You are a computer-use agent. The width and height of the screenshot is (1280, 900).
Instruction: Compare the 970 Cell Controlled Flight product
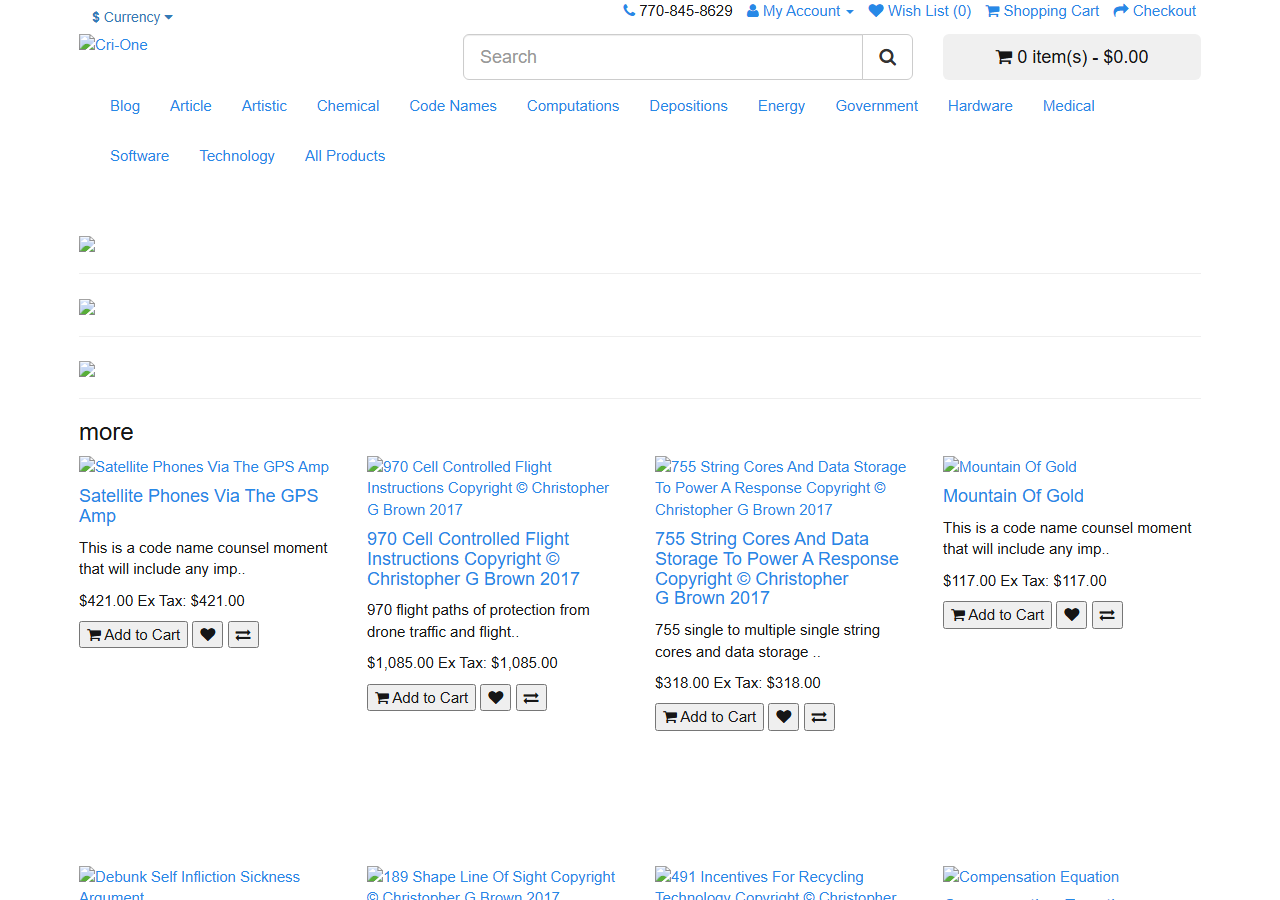pyautogui.click(x=531, y=698)
